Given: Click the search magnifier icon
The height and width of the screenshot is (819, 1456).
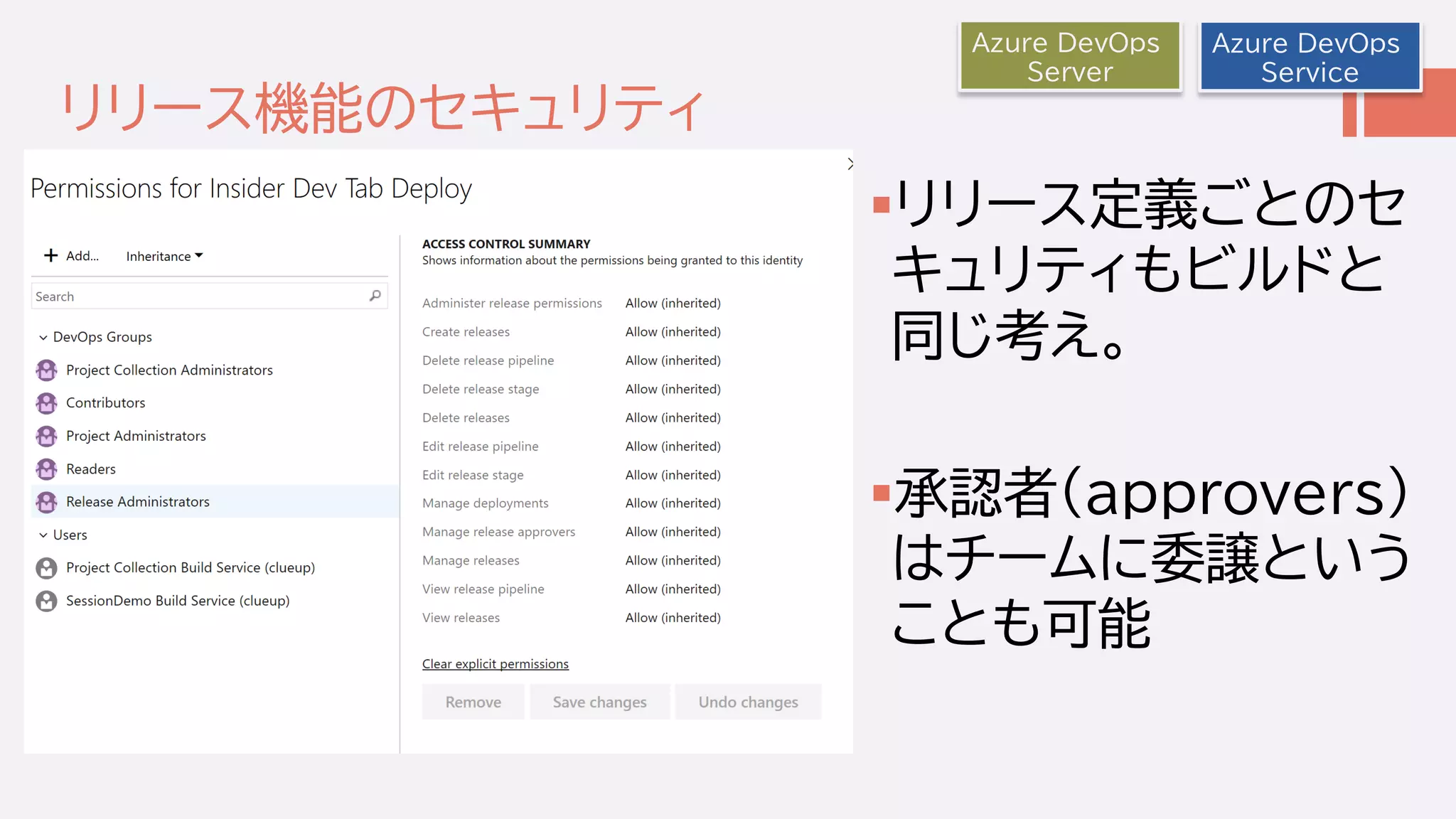Looking at the screenshot, I should (x=375, y=296).
